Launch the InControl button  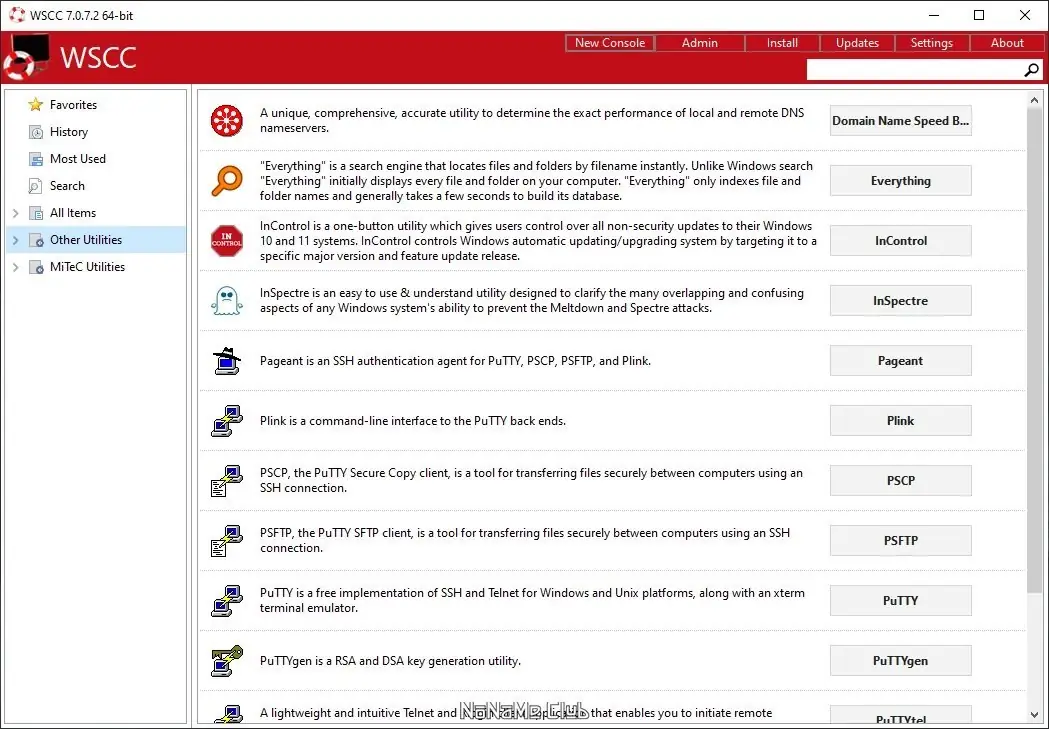(x=900, y=241)
